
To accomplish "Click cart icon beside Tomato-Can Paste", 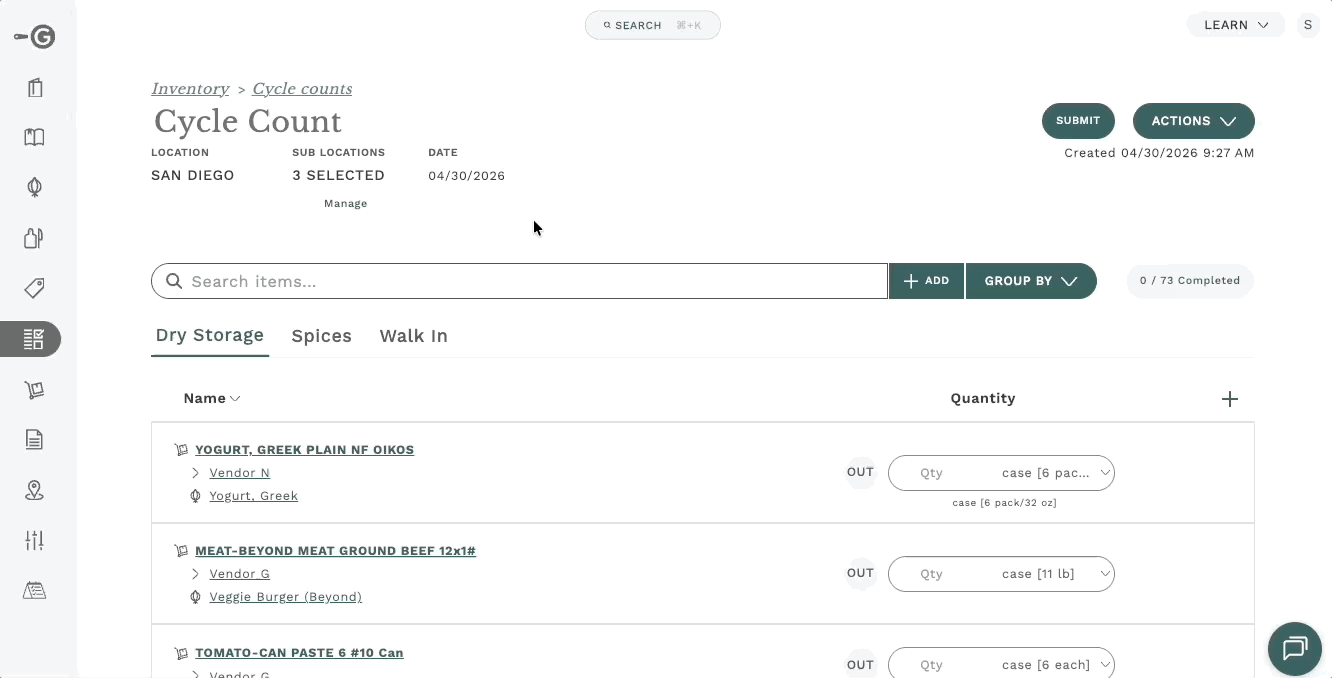I will [x=181, y=653].
